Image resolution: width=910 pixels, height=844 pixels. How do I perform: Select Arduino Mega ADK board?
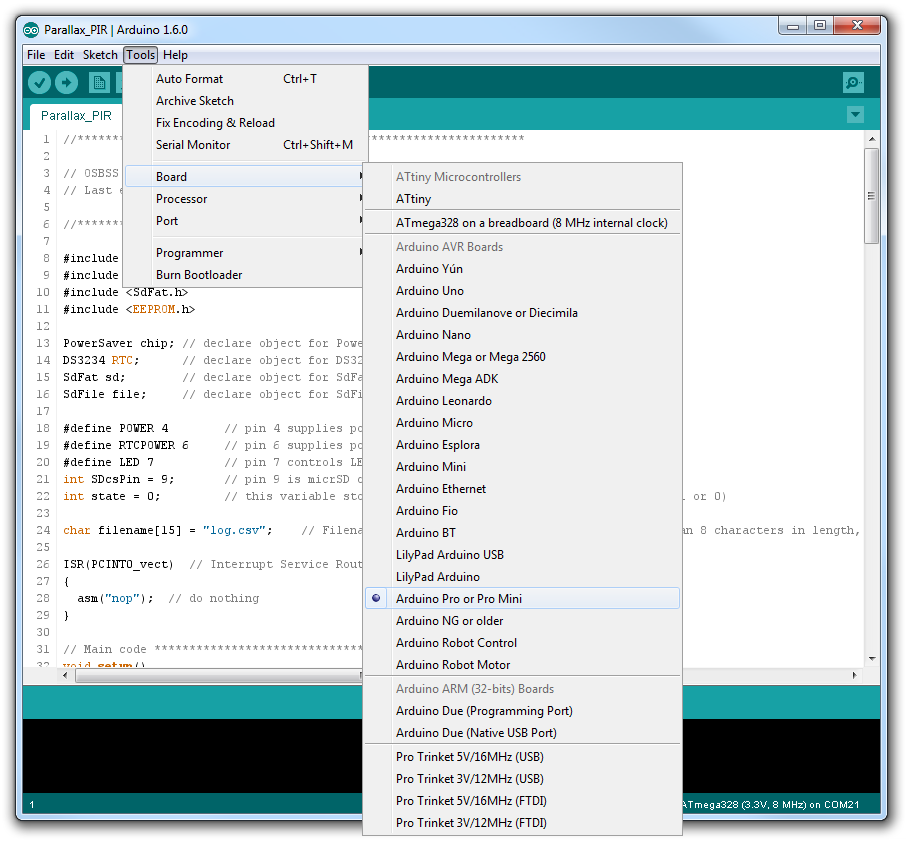tap(522, 379)
